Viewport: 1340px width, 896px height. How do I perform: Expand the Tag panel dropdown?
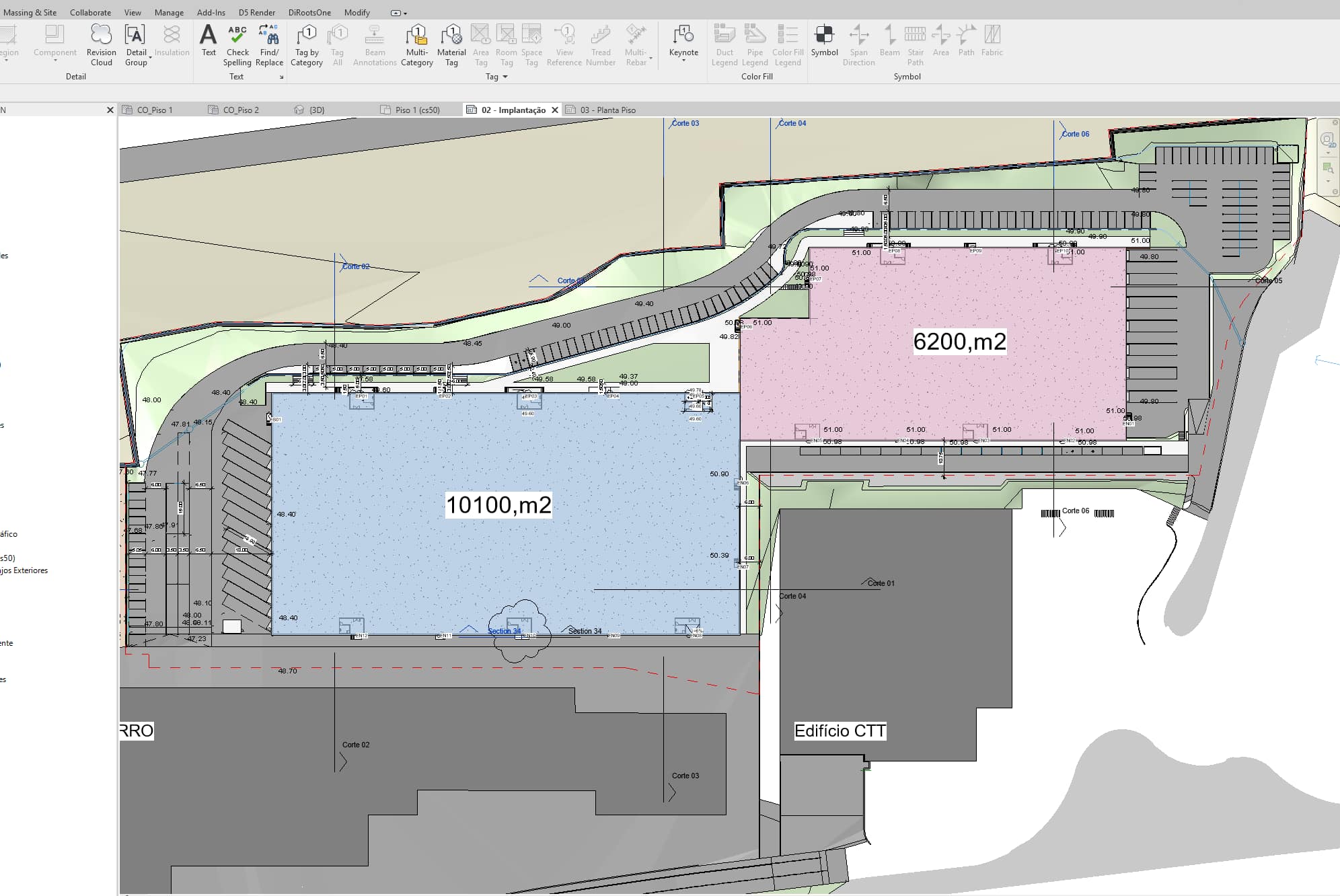click(505, 77)
